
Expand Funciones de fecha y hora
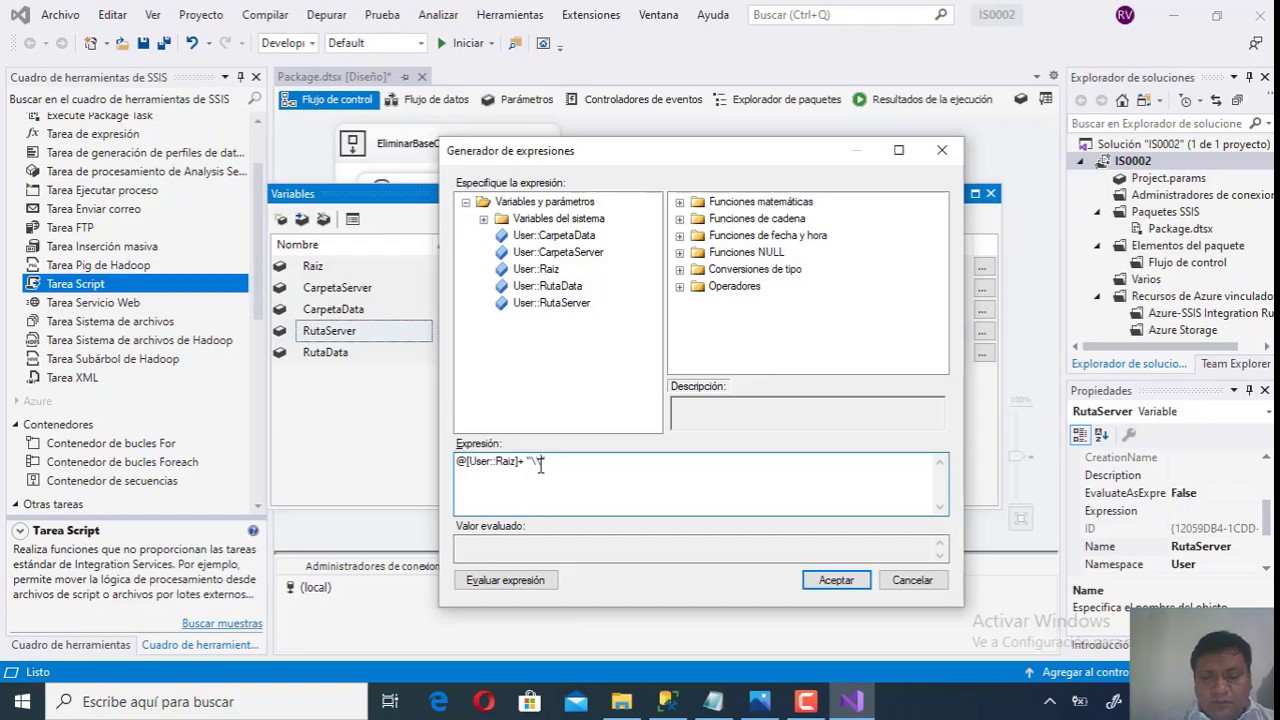[x=680, y=236]
